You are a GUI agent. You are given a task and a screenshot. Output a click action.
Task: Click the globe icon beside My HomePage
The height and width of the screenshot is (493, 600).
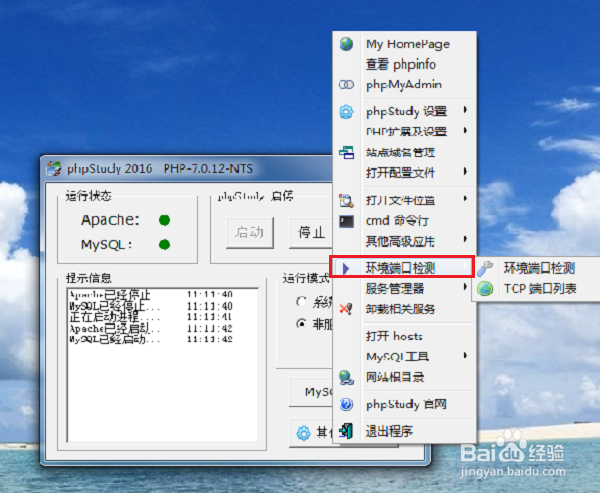tap(346, 44)
